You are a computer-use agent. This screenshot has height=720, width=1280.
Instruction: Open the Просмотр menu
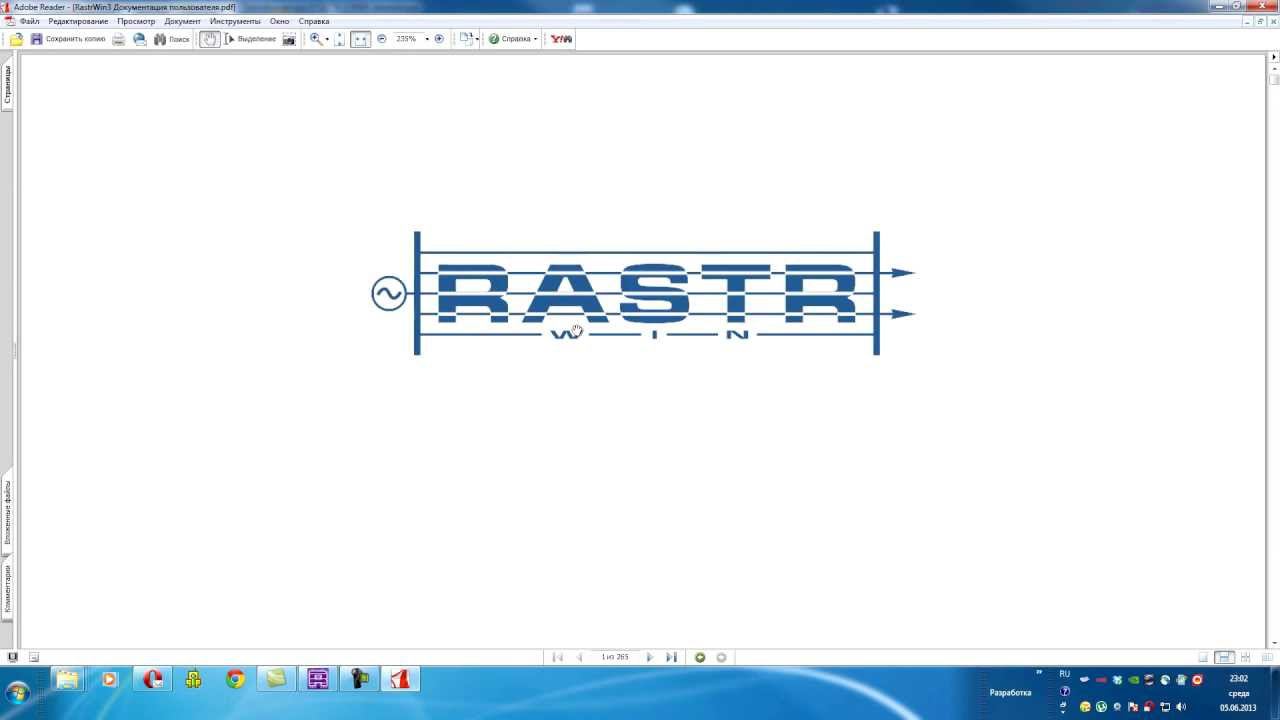pyautogui.click(x=136, y=21)
